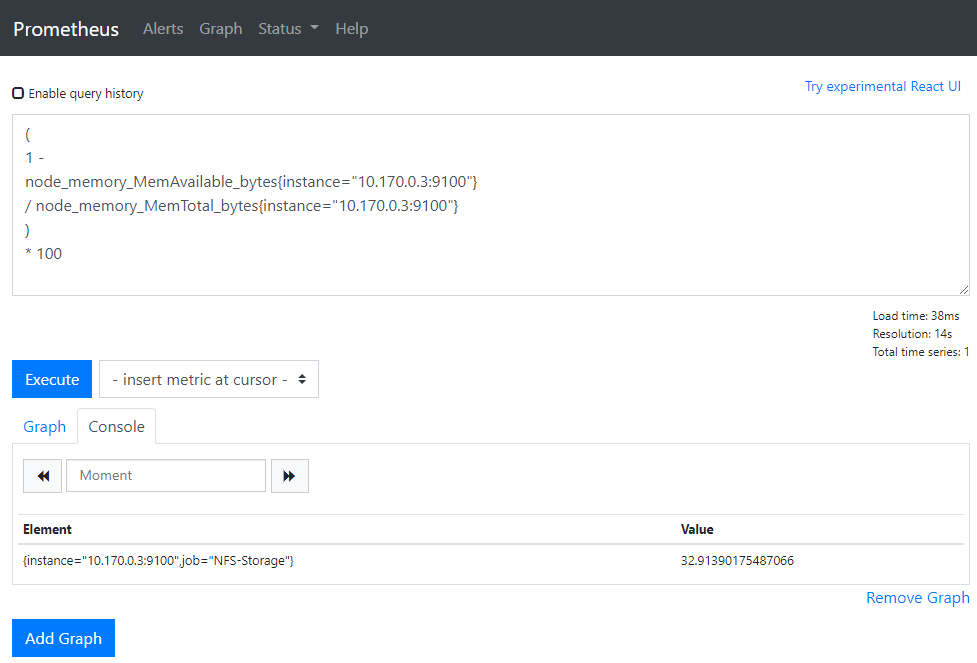Click inside the query expression text area
Screen dimensions: 977x663
[490, 205]
